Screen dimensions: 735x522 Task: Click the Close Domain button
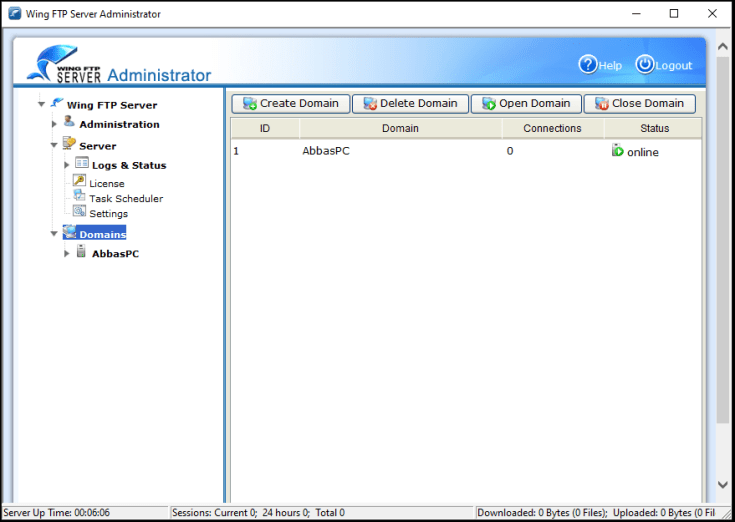pyautogui.click(x=639, y=104)
